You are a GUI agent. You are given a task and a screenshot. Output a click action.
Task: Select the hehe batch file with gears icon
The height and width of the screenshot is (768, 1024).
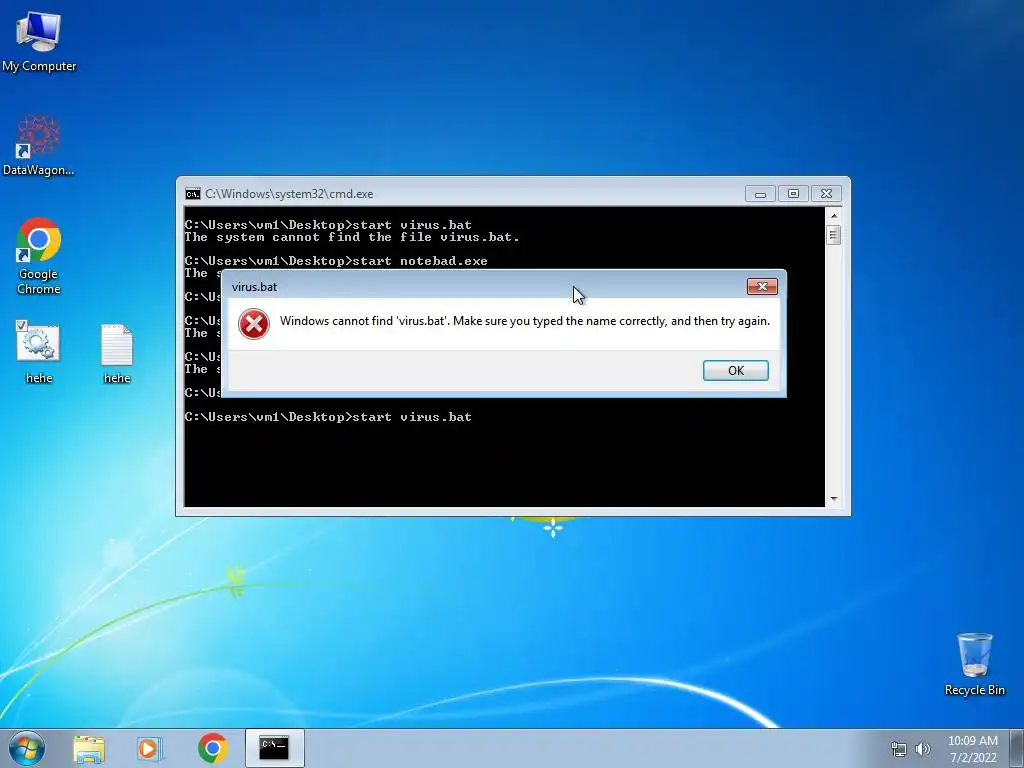click(39, 351)
